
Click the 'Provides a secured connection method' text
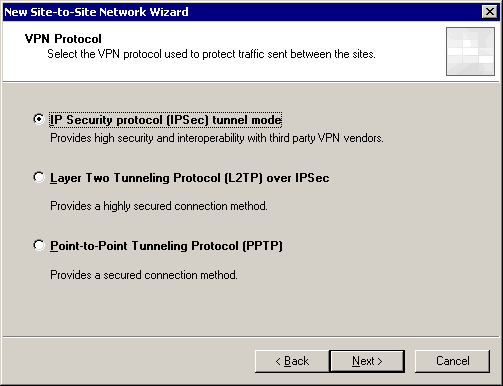tap(144, 275)
